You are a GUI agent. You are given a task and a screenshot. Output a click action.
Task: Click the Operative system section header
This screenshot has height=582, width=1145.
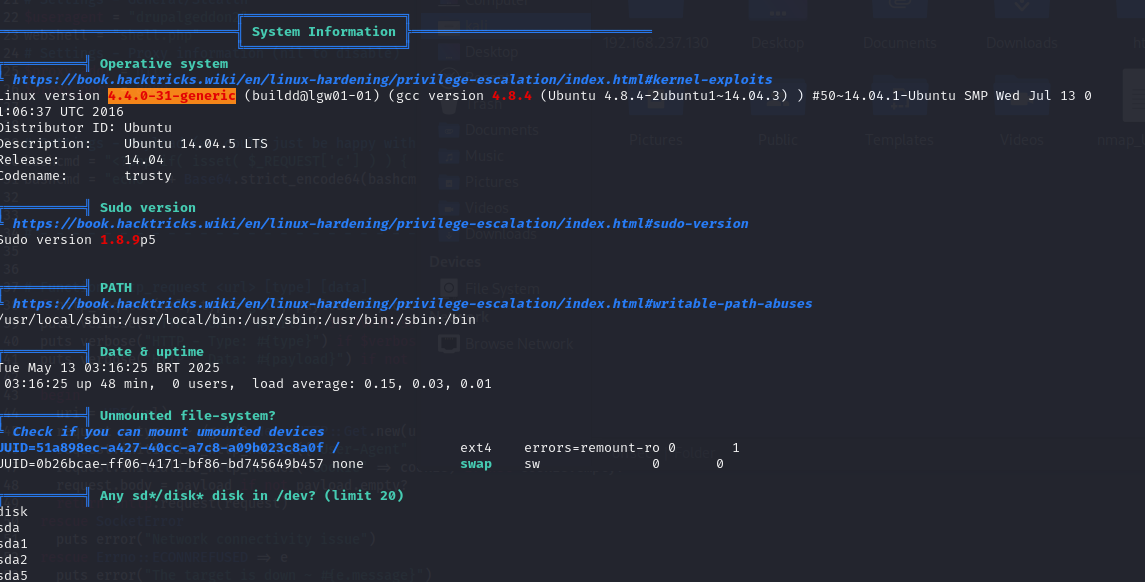163,63
